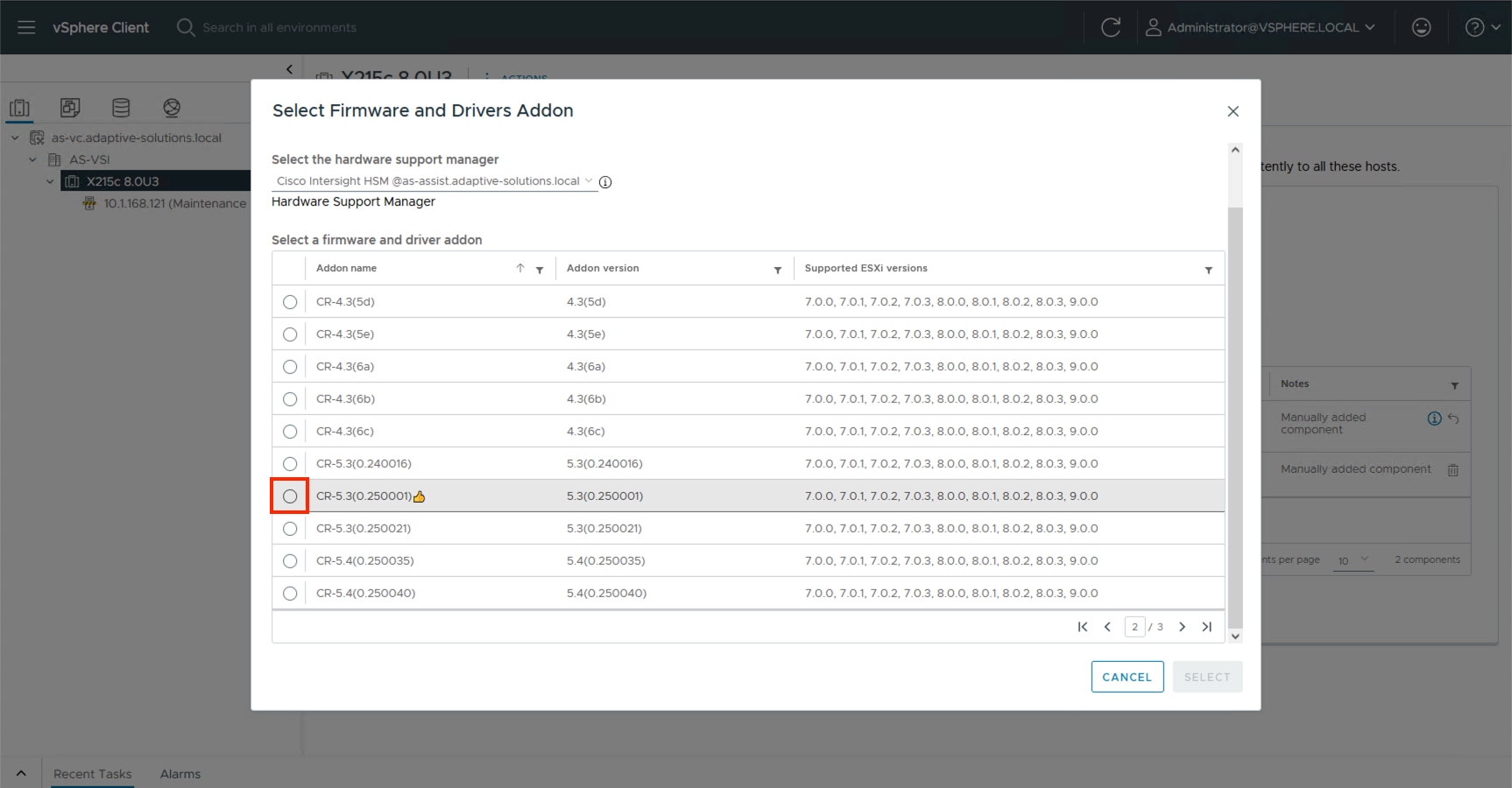Open the vSphere Client hamburger menu
1512x788 pixels.
(x=25, y=27)
